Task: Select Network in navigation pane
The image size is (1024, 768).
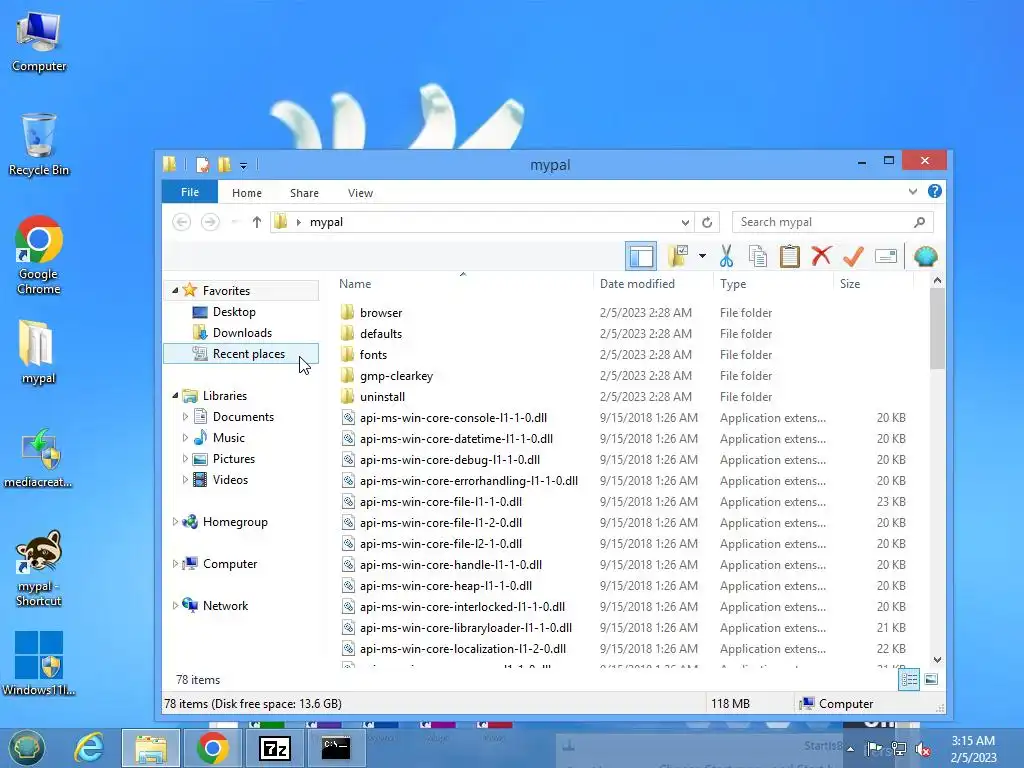Action: click(x=225, y=605)
